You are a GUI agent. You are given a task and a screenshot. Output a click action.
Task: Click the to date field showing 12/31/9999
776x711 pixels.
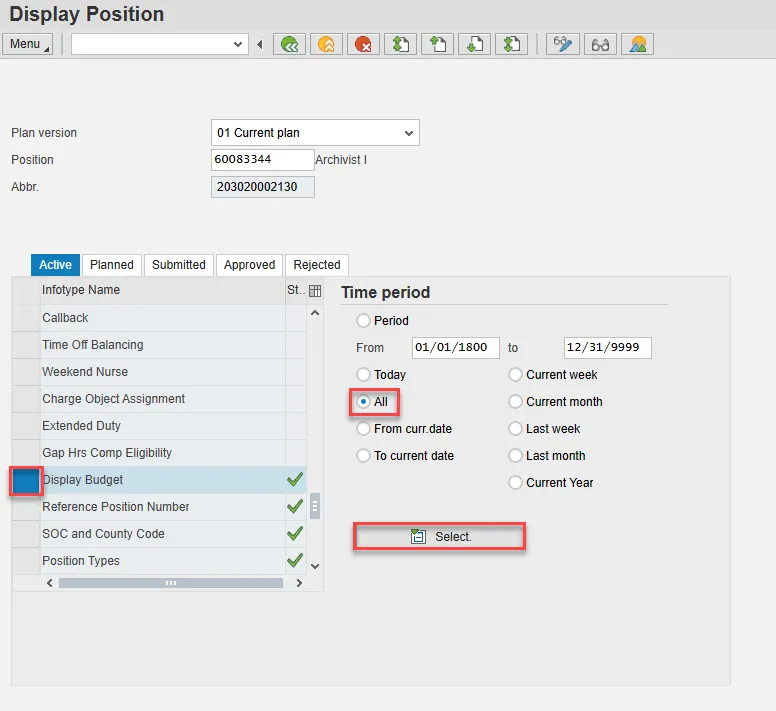[608, 347]
